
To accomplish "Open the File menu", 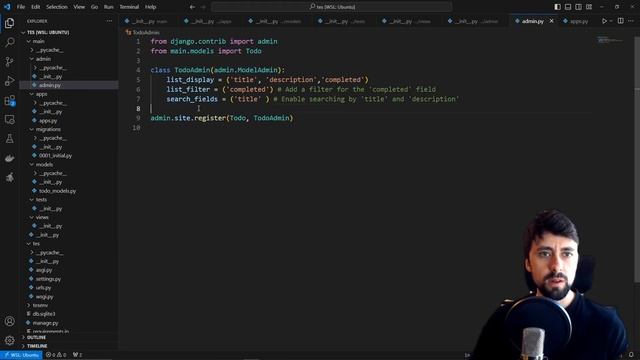I will click(x=21, y=7).
